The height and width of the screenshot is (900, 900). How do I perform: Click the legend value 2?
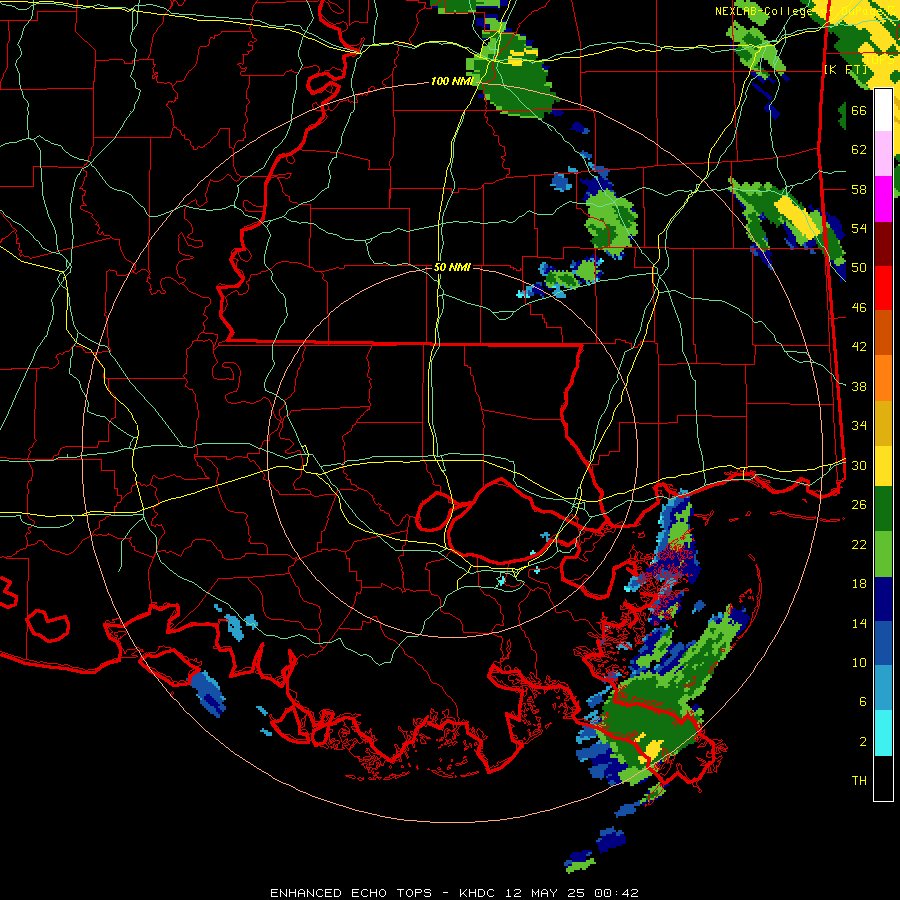point(863,742)
